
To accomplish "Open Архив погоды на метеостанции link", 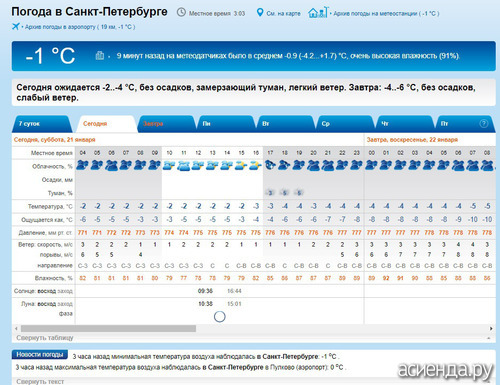I will [x=386, y=14].
